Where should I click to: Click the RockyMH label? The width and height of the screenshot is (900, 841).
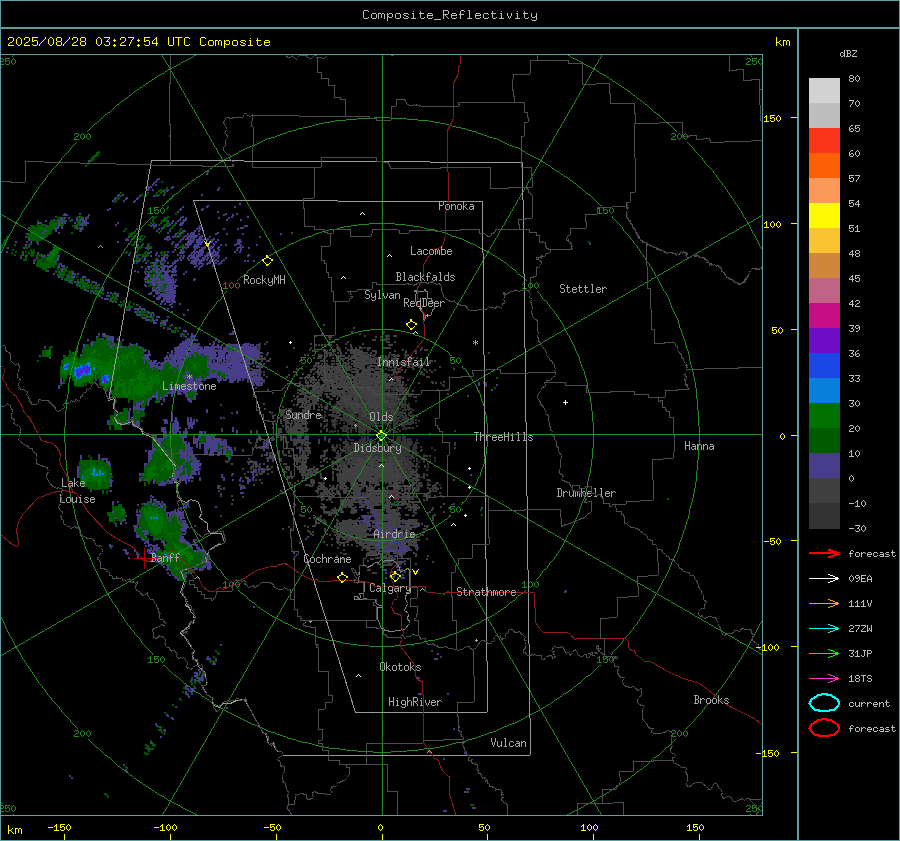pos(264,280)
